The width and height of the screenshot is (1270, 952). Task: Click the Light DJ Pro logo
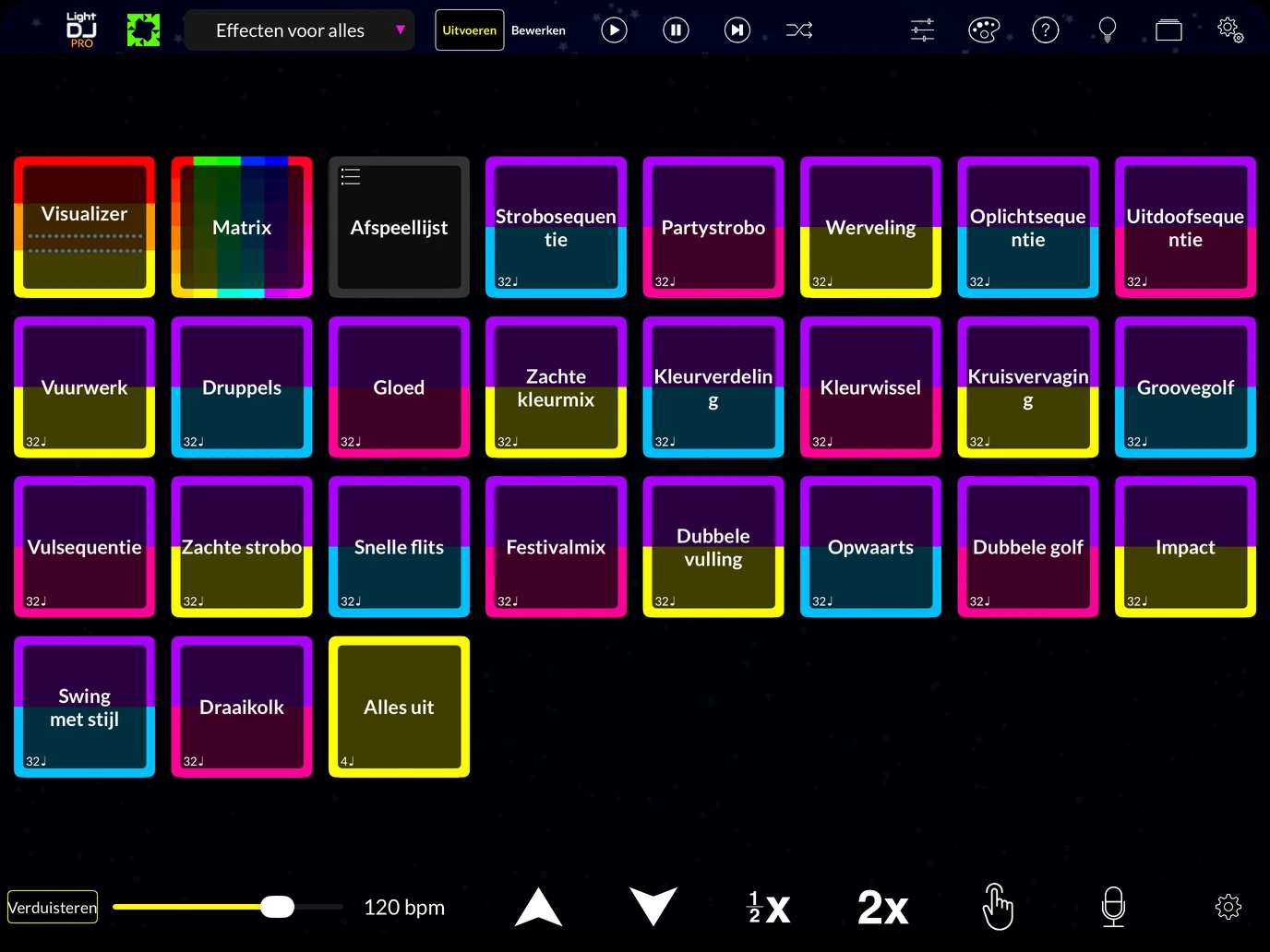[81, 30]
